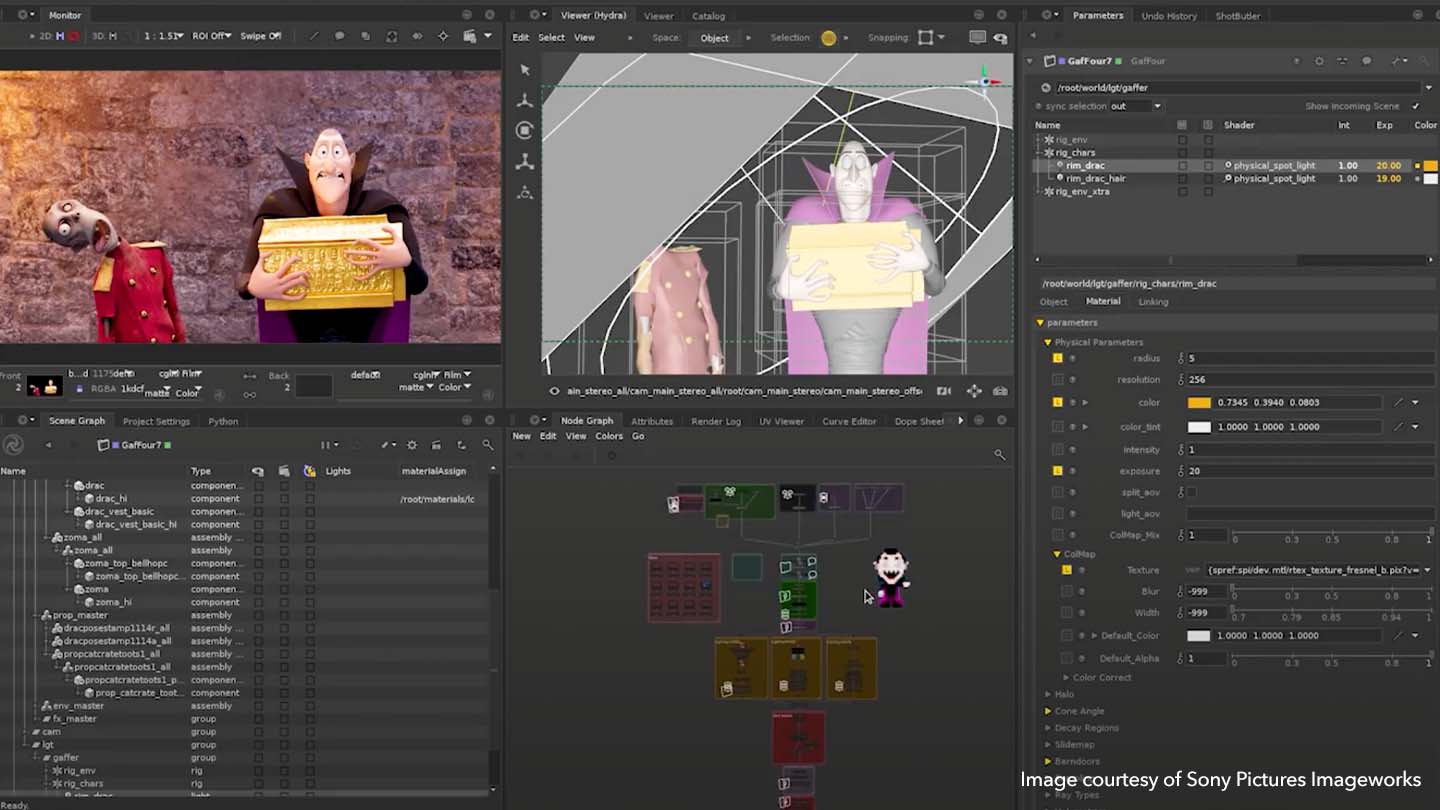Open the sync selection out dropdown
Viewport: 1440px width, 810px height.
pos(1137,106)
